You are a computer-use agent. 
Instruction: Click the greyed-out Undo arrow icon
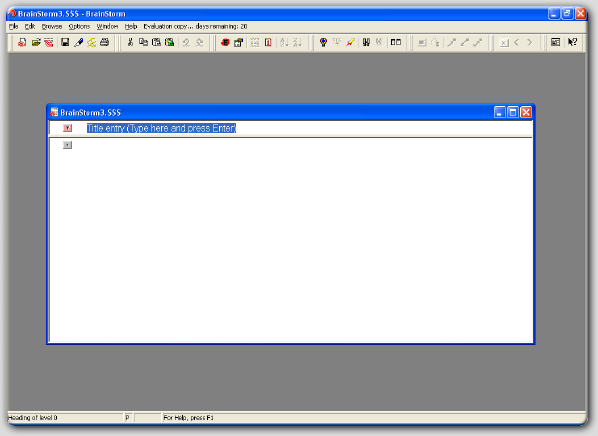pyautogui.click(x=186, y=42)
